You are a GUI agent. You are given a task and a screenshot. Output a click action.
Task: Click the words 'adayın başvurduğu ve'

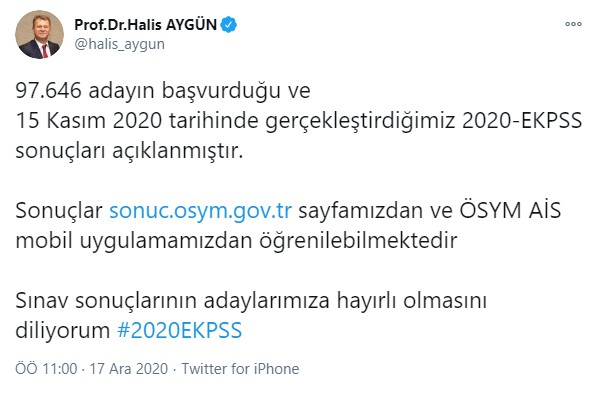pyautogui.click(x=199, y=92)
